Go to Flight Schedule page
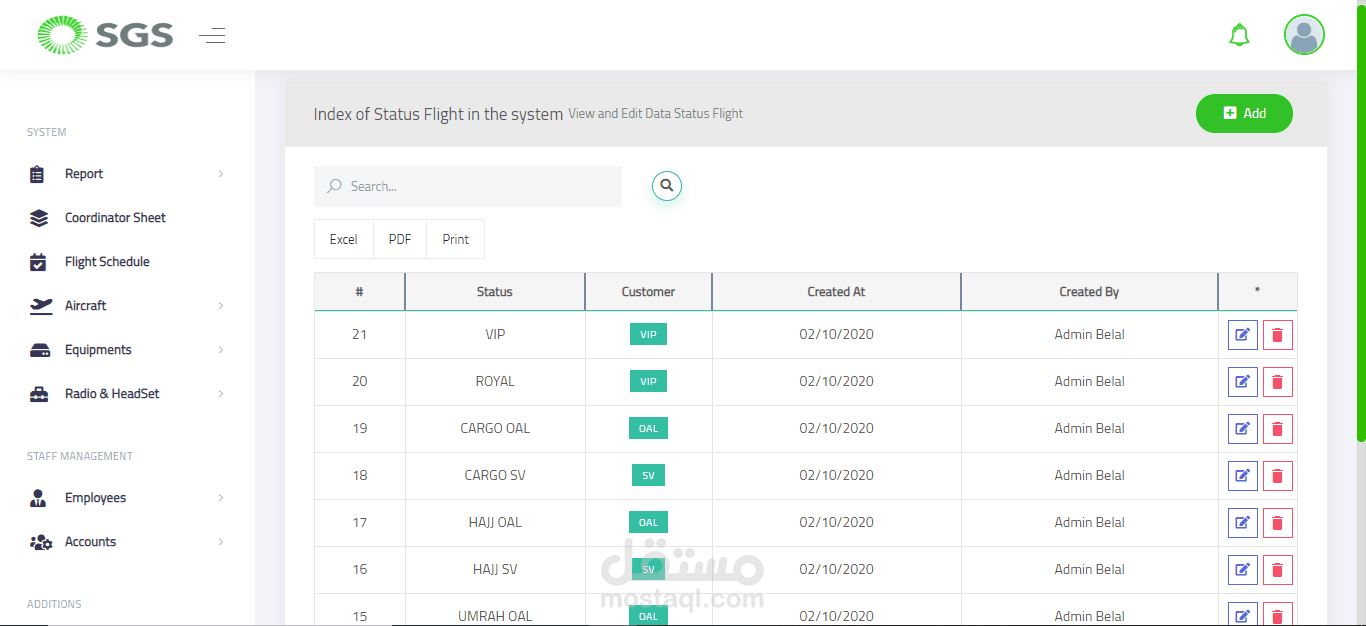1366x626 pixels. click(107, 262)
